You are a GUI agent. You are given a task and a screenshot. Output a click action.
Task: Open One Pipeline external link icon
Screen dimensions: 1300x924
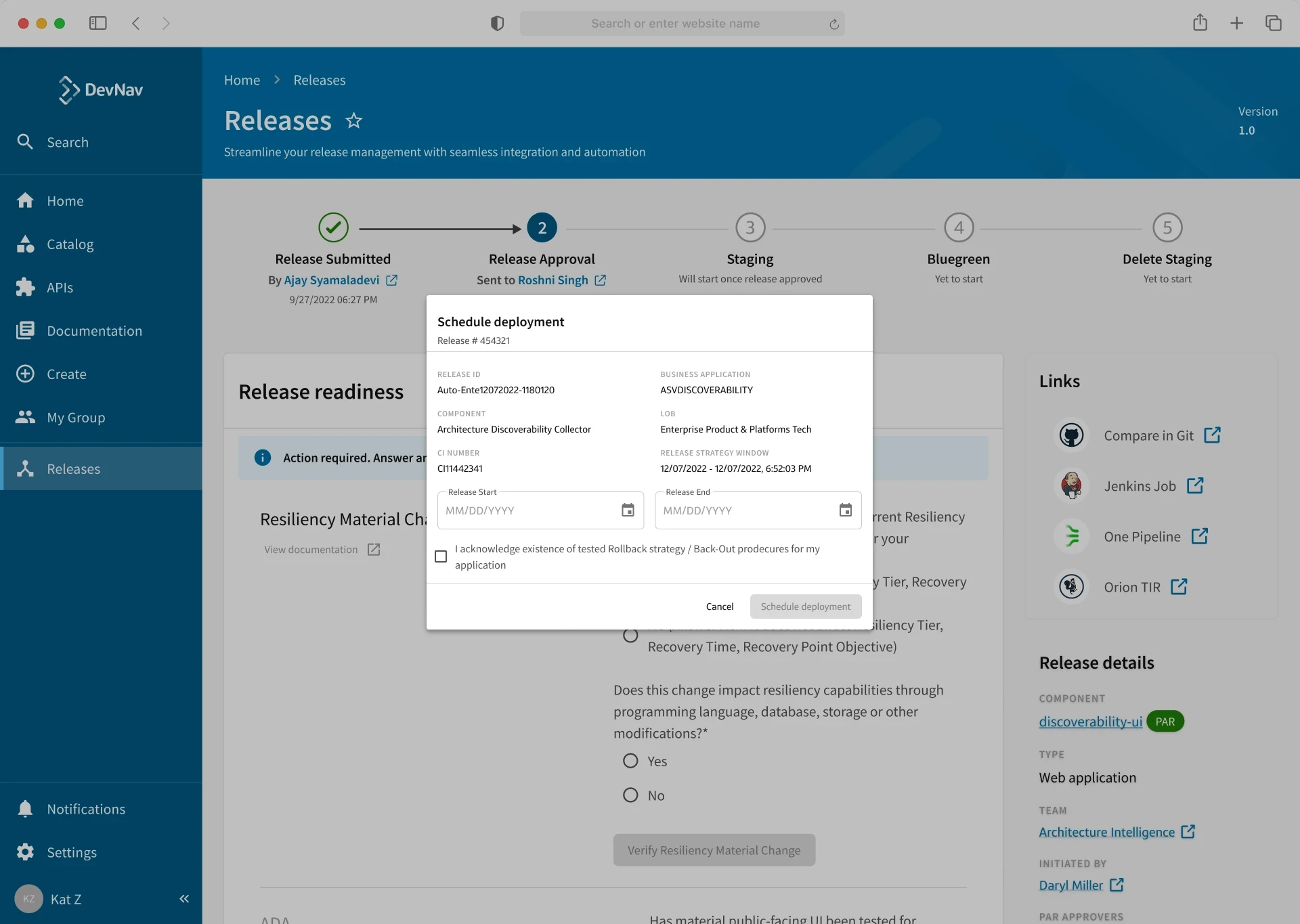tap(1199, 536)
